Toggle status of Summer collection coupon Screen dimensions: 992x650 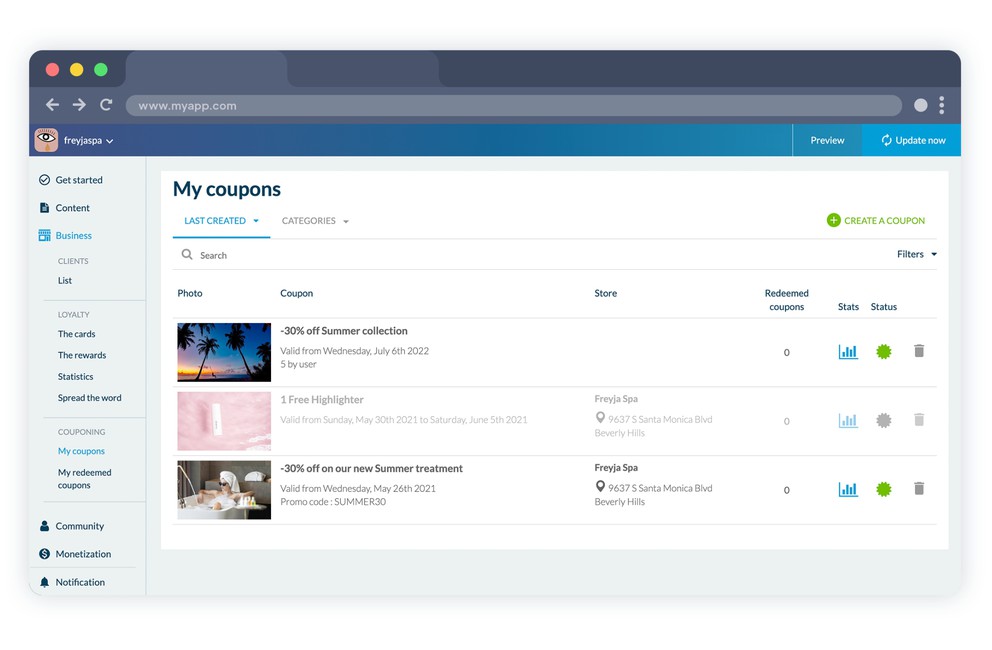click(x=883, y=352)
